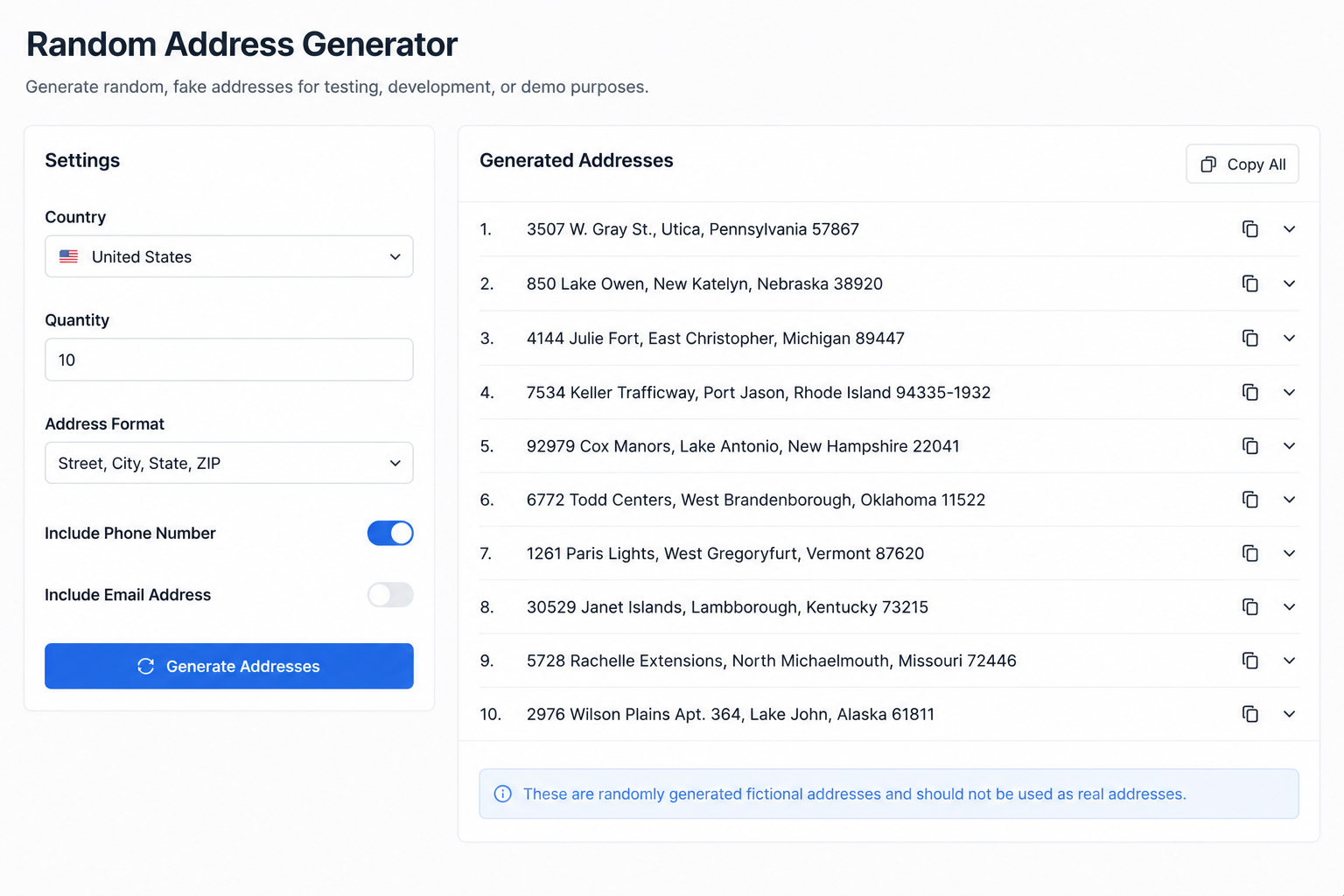Select the address text ending in Alaska 61811
The image size is (1344, 896).
[731, 714]
